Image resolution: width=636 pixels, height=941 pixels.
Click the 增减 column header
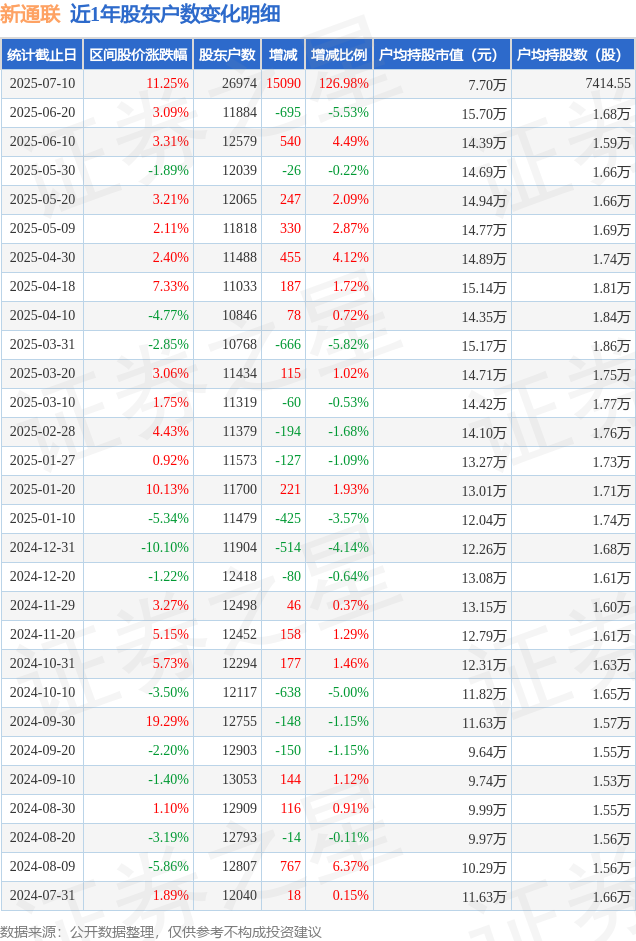point(283,55)
